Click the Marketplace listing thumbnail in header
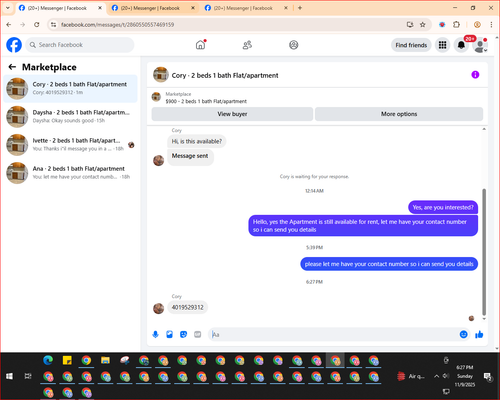Screen dimensions: 500x400 click(x=156, y=97)
